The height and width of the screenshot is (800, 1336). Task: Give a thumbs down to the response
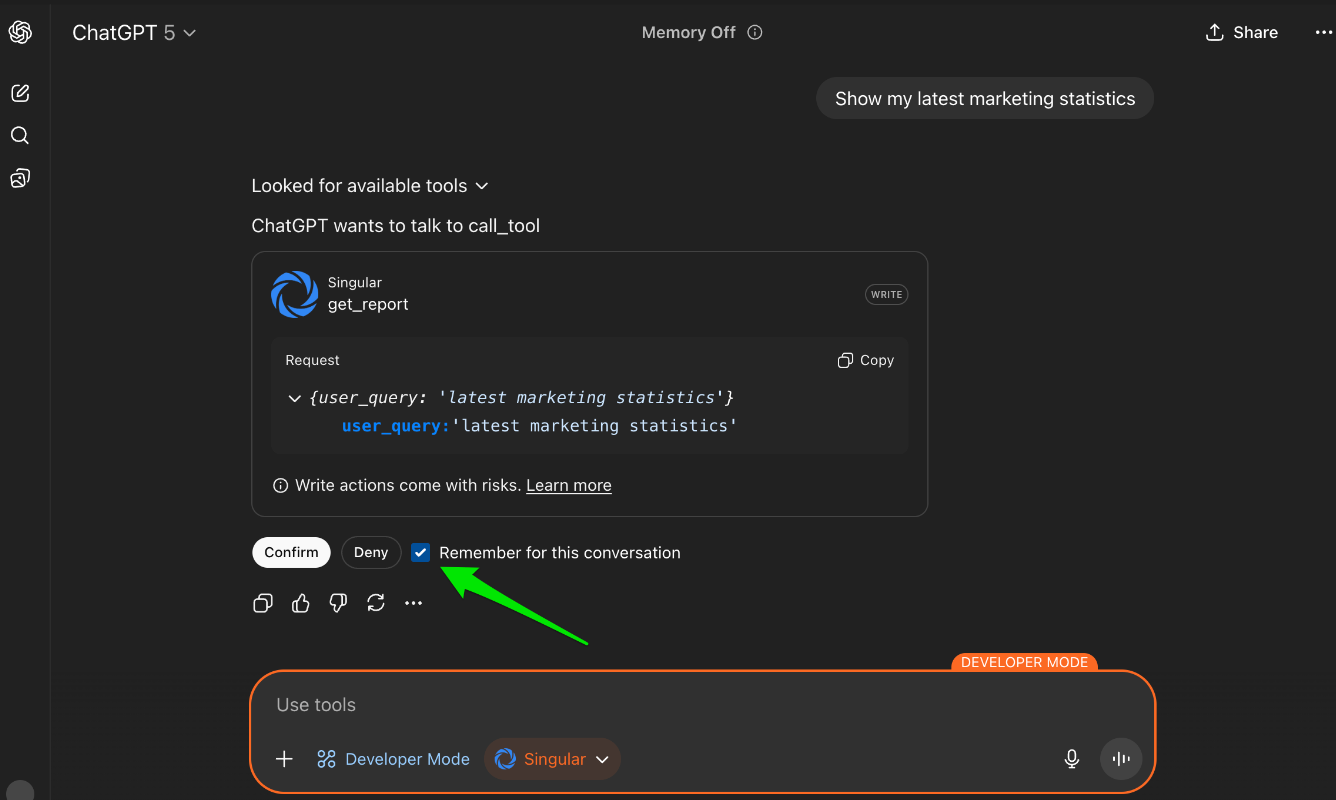[338, 602]
